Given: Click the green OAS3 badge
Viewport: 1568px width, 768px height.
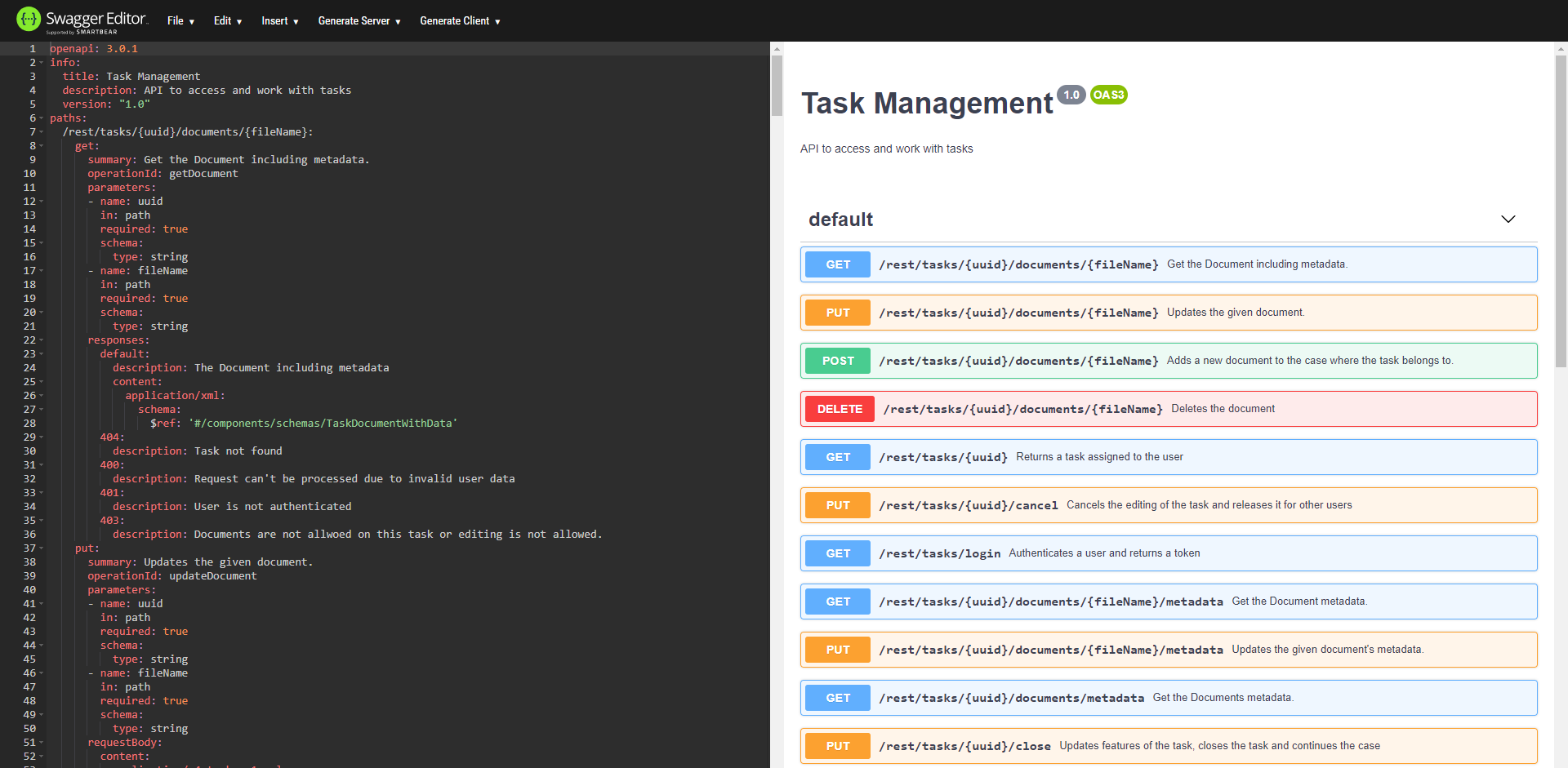Looking at the screenshot, I should [1108, 95].
